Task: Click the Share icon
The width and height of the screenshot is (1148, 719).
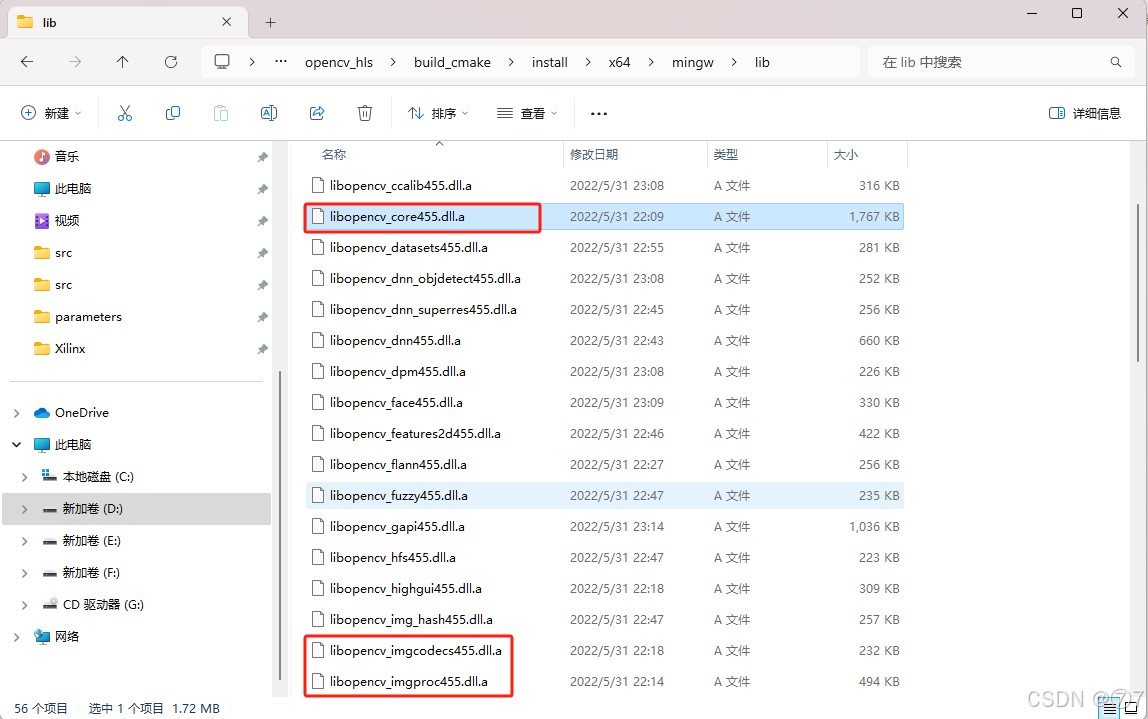Action: coord(316,113)
